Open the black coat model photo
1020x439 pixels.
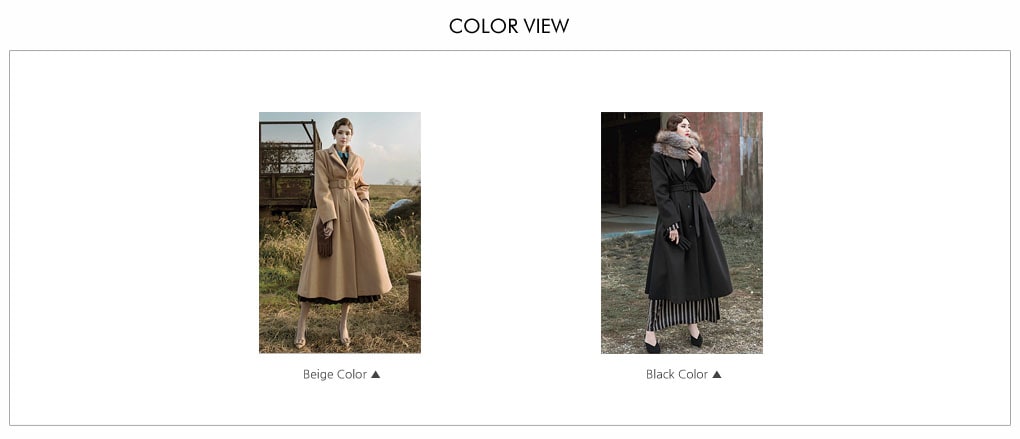coord(682,232)
